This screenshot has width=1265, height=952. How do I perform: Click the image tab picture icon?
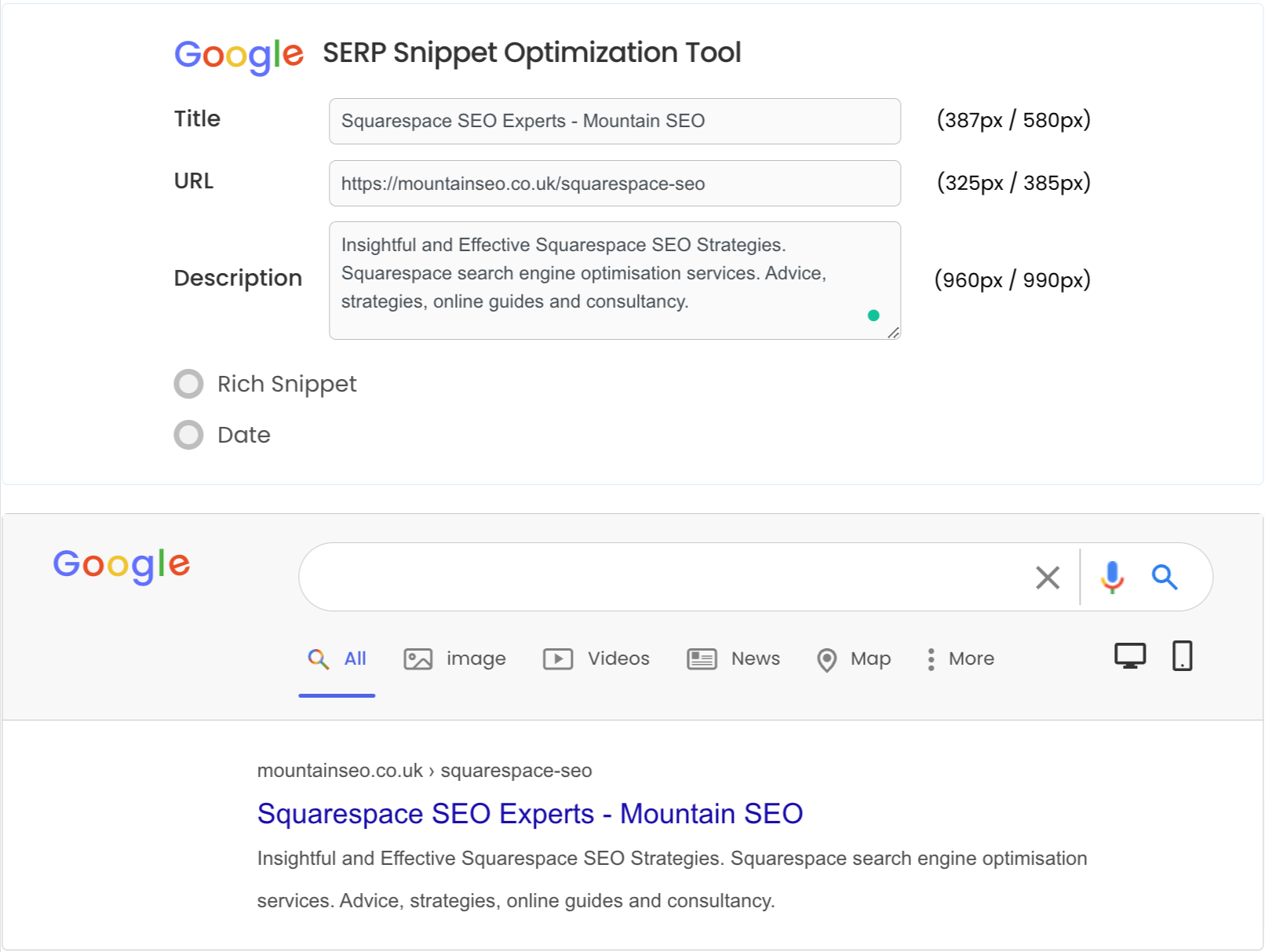pyautogui.click(x=418, y=659)
